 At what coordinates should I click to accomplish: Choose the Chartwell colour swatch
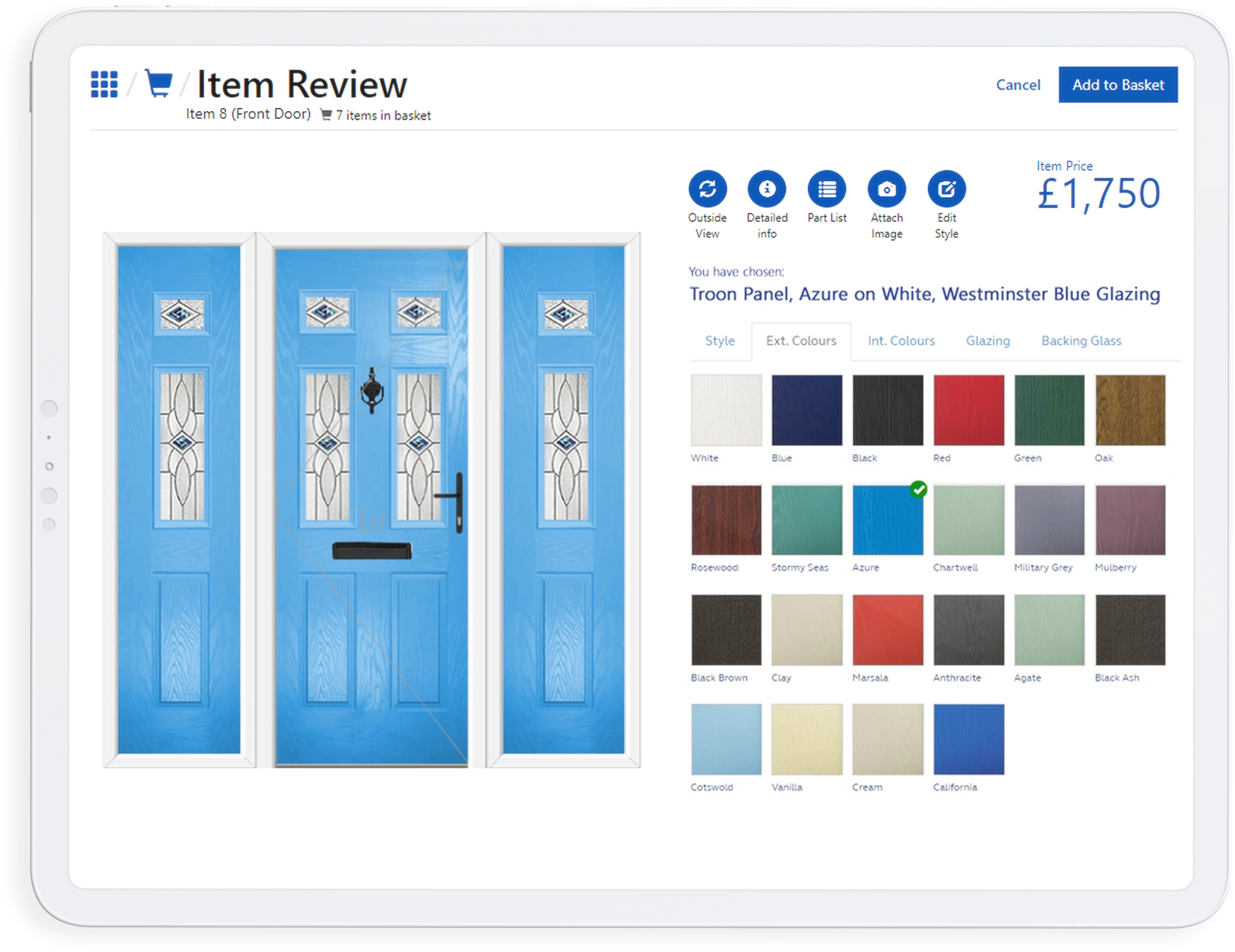969,519
